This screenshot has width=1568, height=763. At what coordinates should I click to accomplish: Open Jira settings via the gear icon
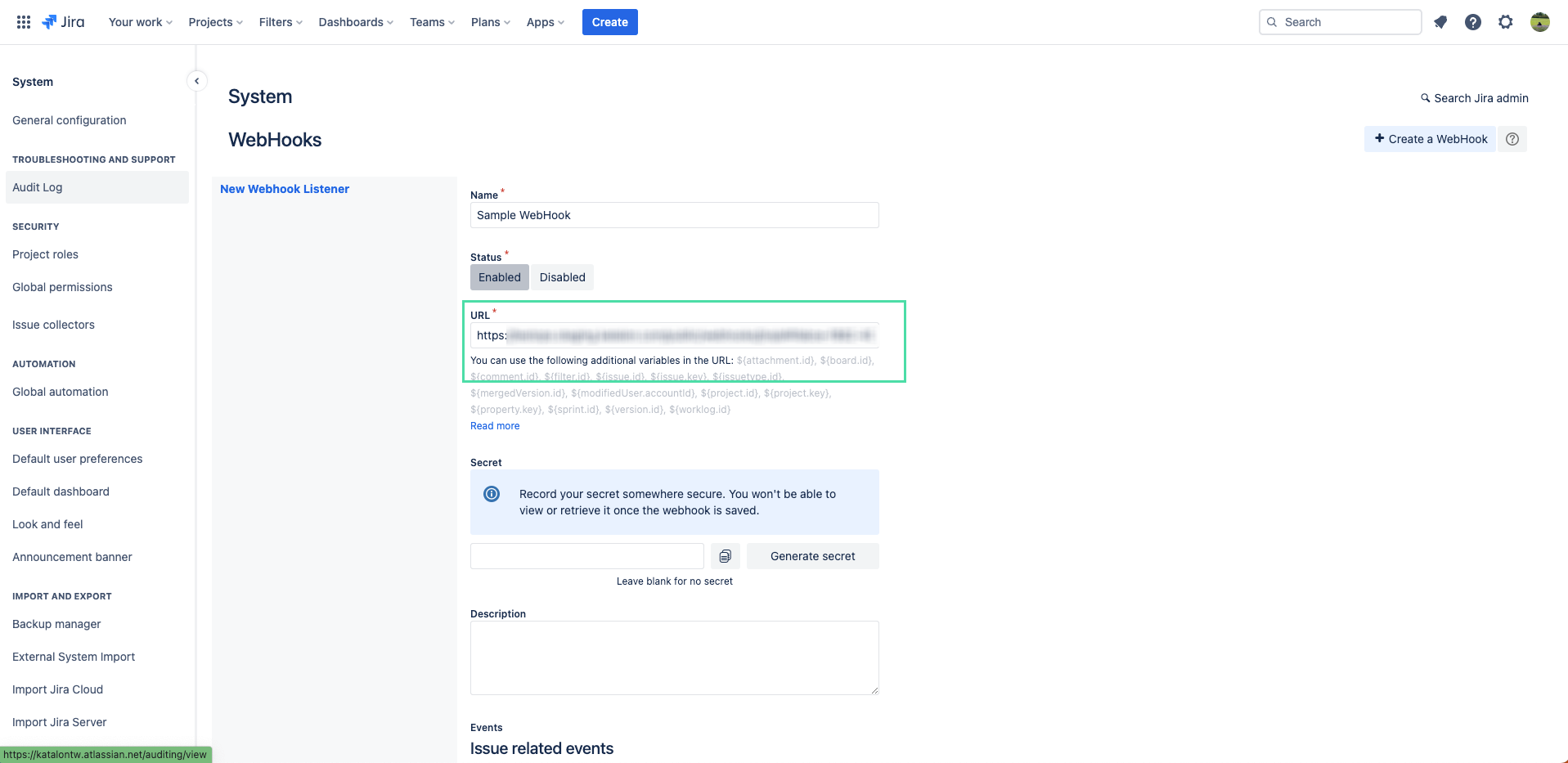point(1505,22)
